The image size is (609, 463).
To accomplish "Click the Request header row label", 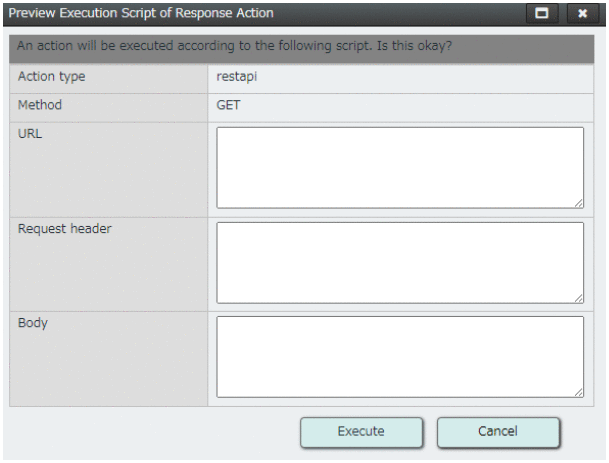I will point(65,229).
